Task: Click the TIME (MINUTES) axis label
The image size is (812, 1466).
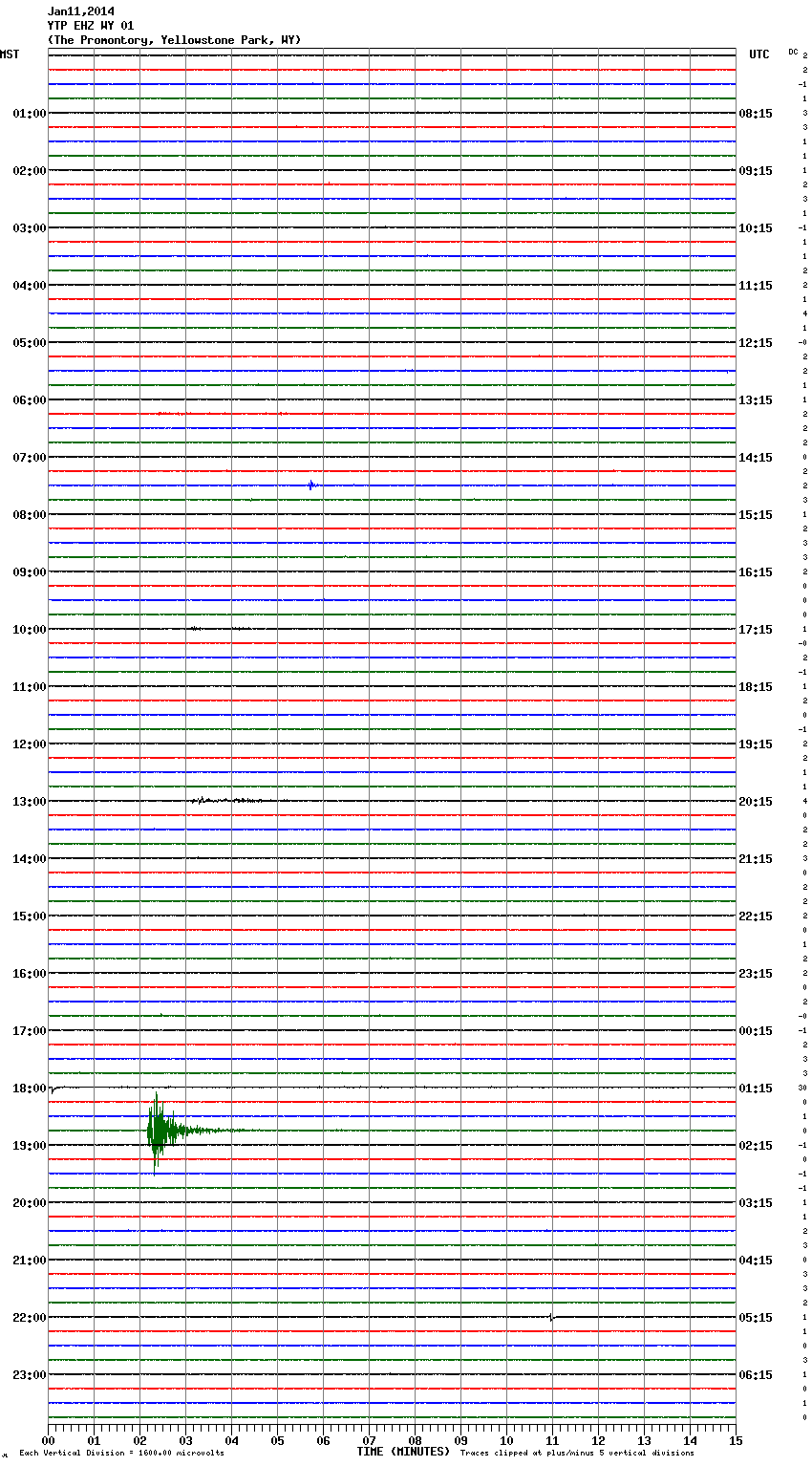Action: pos(403,1452)
